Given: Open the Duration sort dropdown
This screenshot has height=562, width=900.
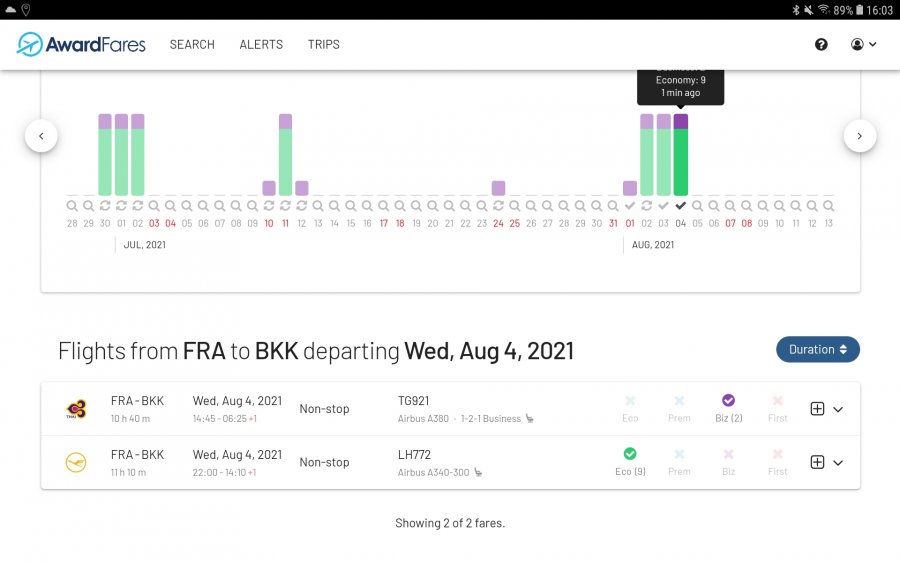Looking at the screenshot, I should coord(817,349).
